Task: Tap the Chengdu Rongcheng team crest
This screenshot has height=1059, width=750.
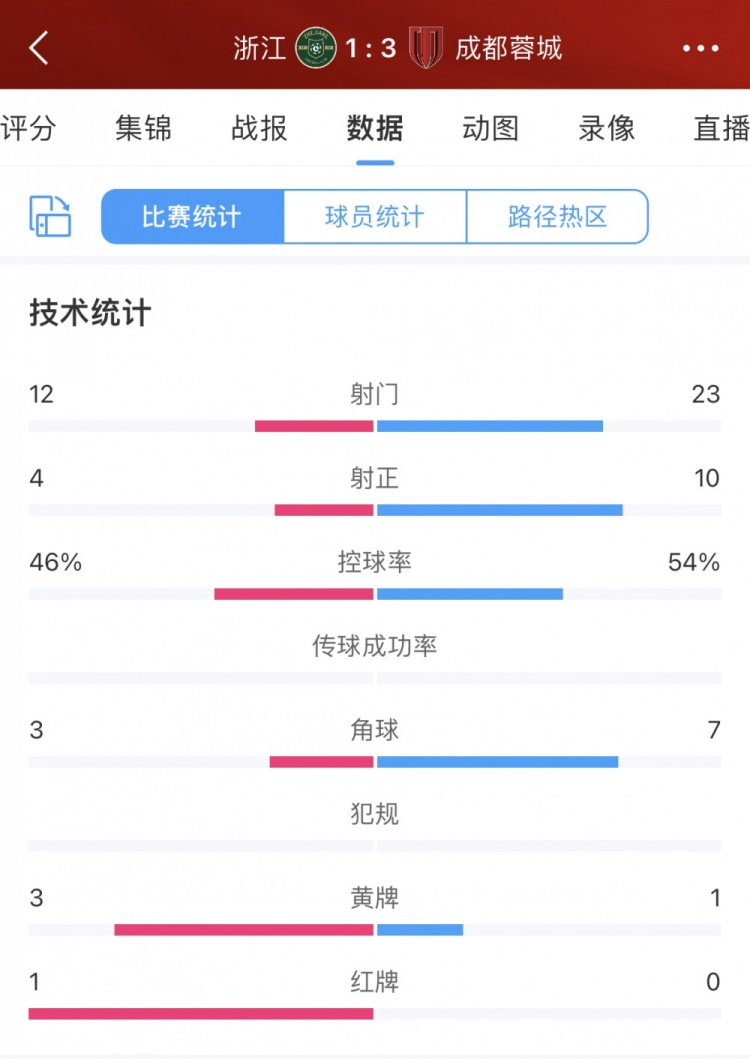Action: point(426,47)
